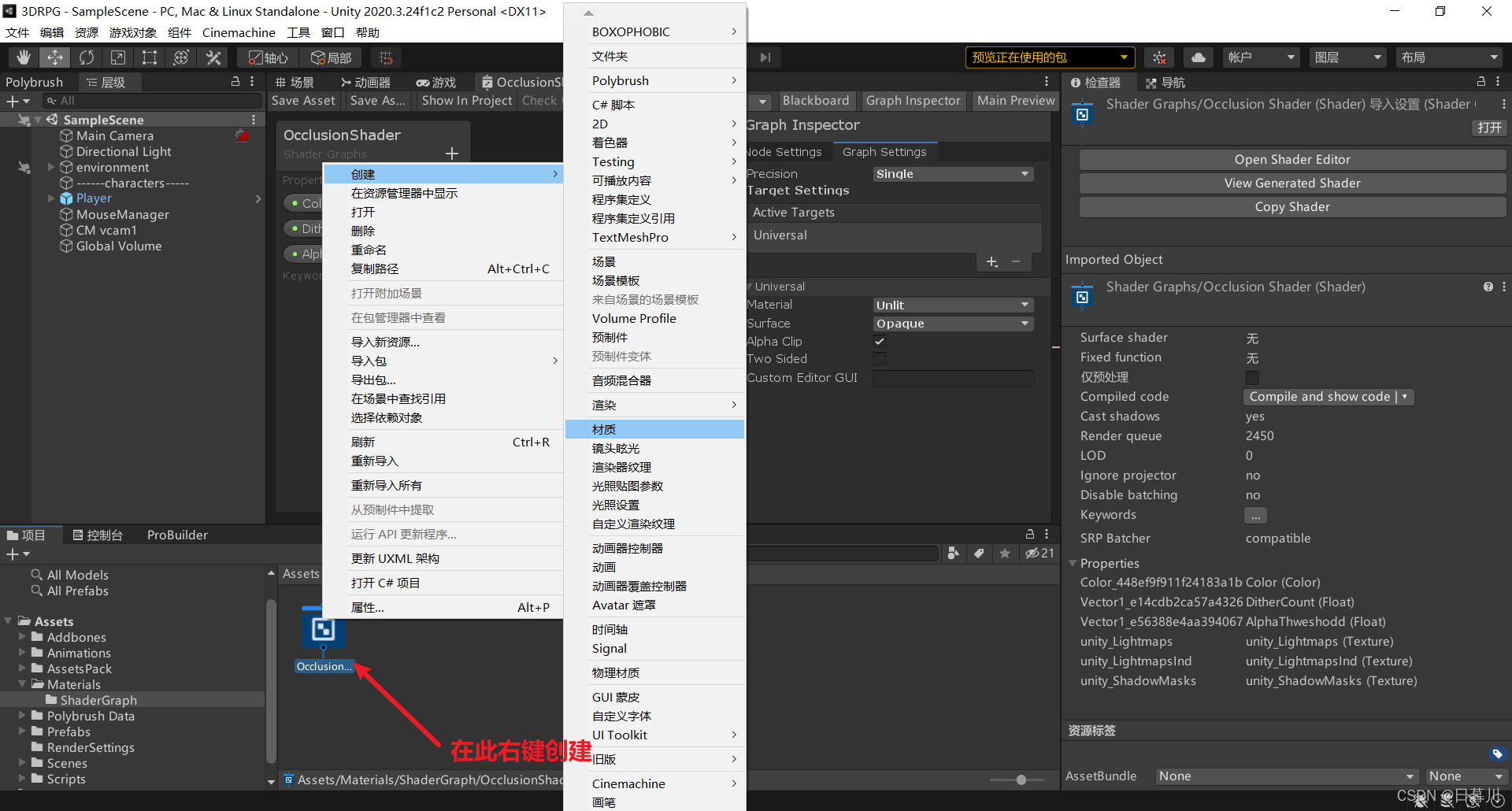1512x811 pixels.
Task: Click the favorites star icon in Project panel
Action: tap(1005, 554)
